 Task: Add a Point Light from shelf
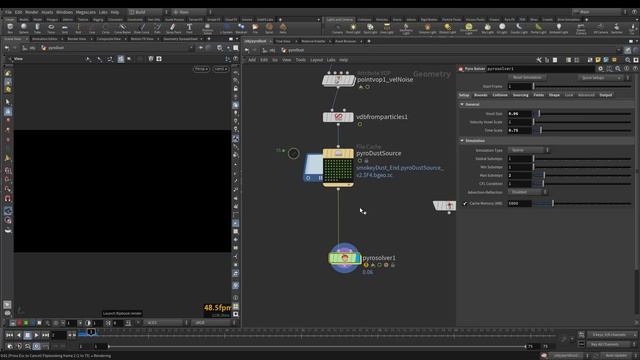[x=353, y=29]
